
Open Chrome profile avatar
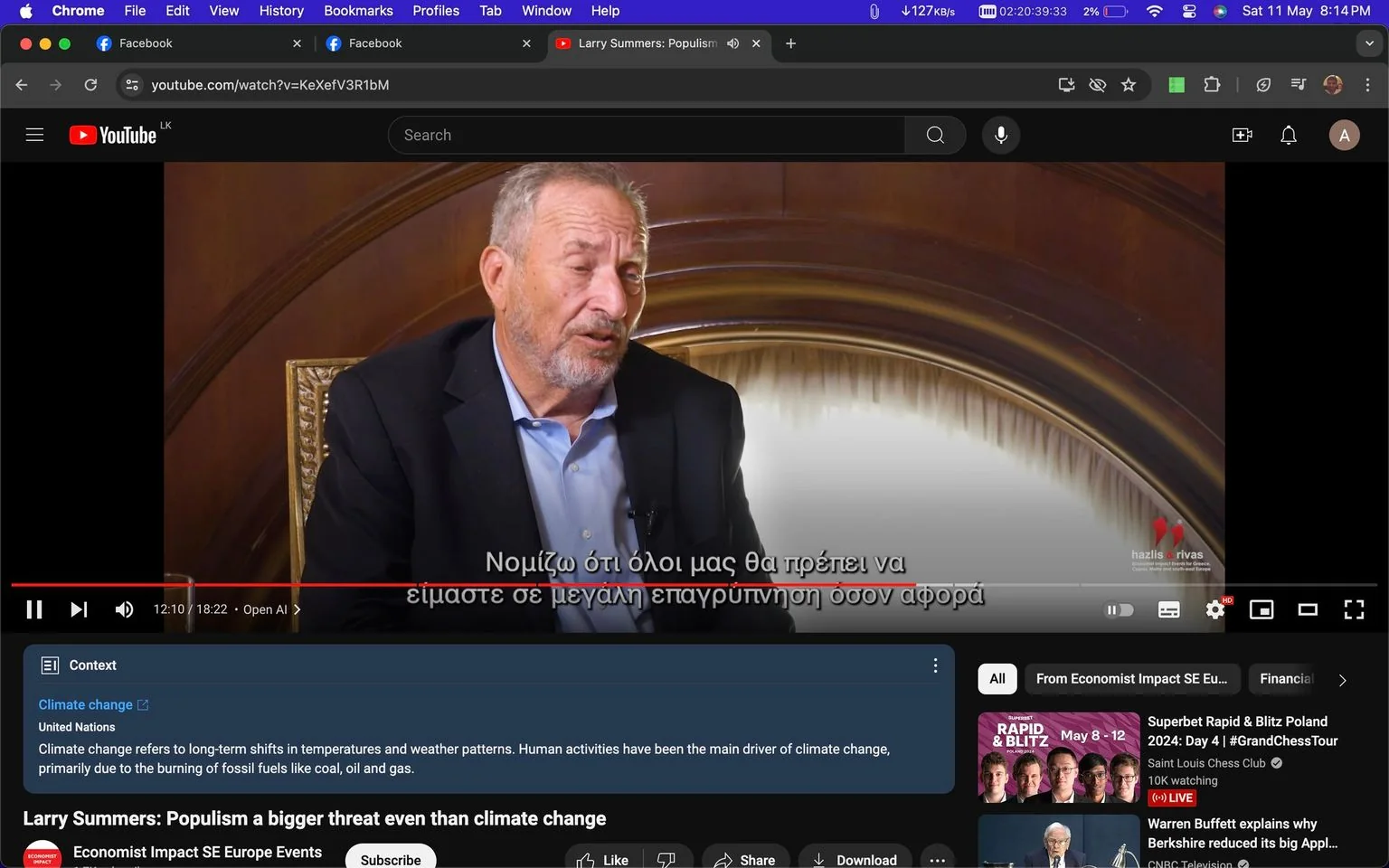[x=1333, y=85]
